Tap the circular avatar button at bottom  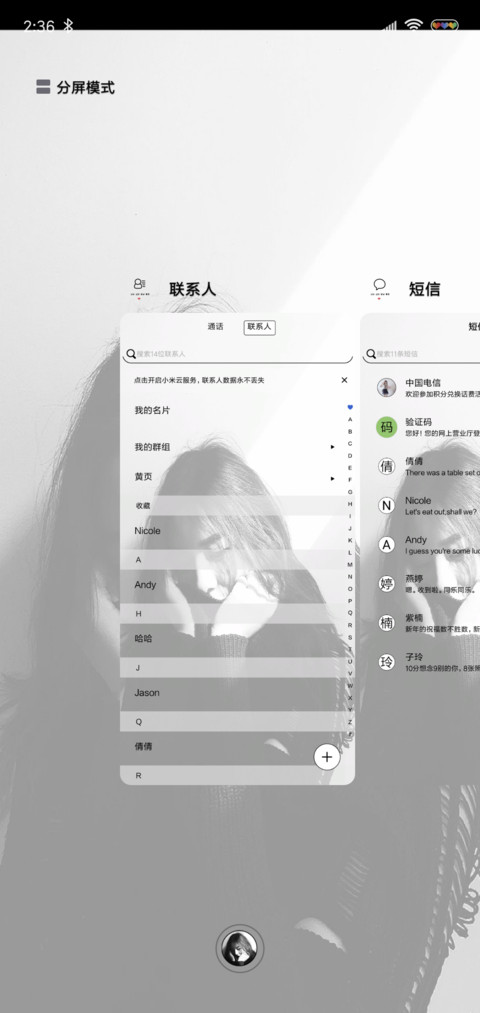point(240,948)
